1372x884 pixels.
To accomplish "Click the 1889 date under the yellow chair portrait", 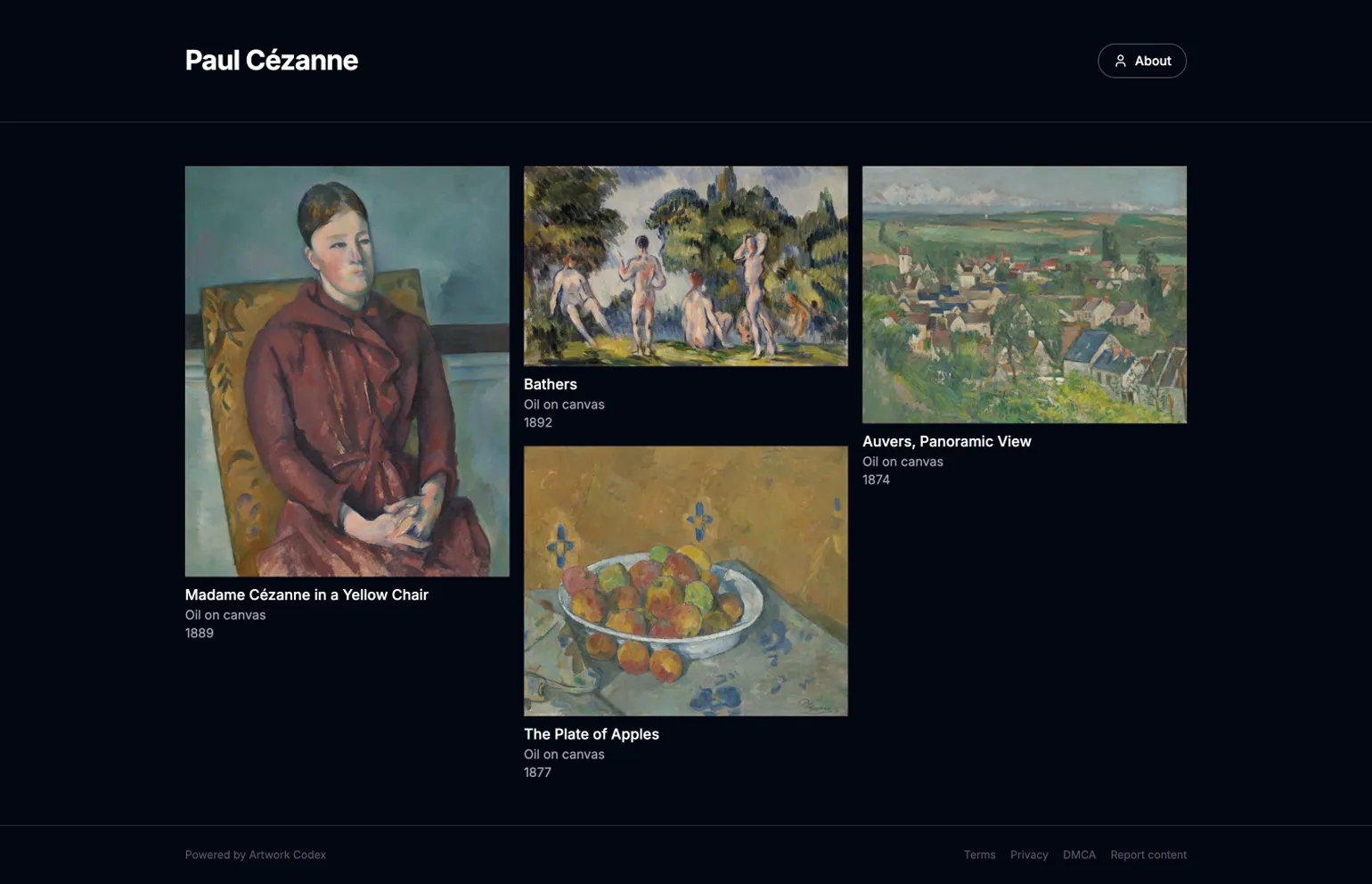I will click(x=199, y=633).
